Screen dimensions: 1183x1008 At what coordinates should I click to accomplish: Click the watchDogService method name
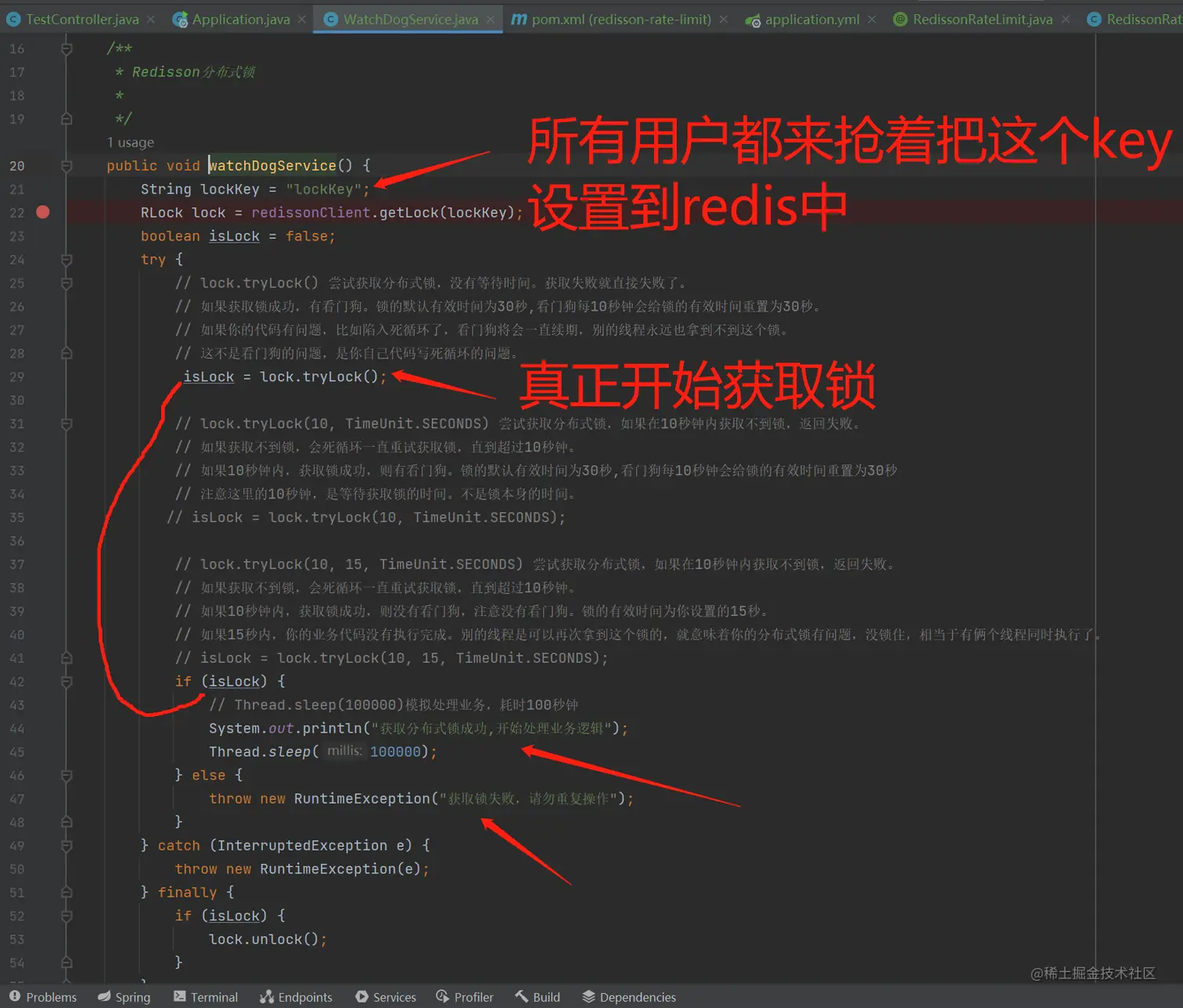(272, 166)
